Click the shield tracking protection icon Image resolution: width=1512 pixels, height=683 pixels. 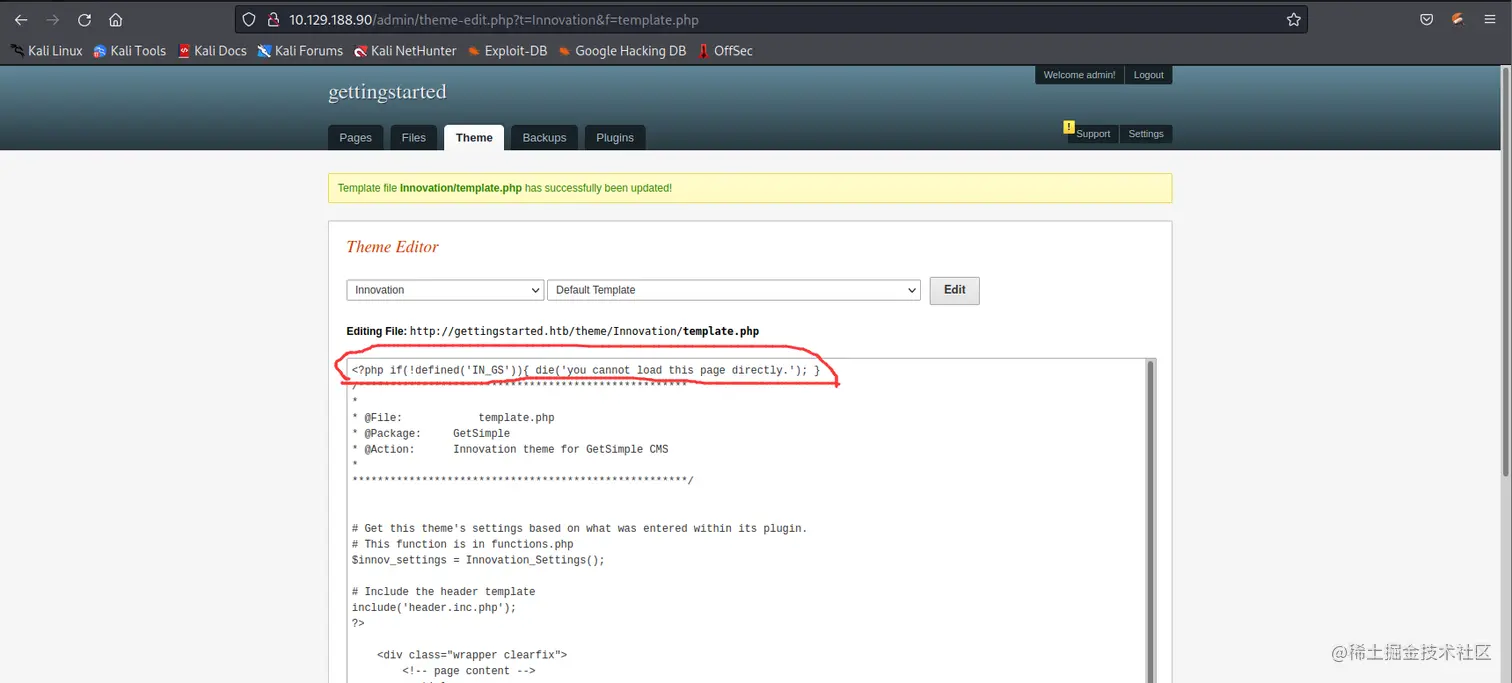click(x=250, y=20)
